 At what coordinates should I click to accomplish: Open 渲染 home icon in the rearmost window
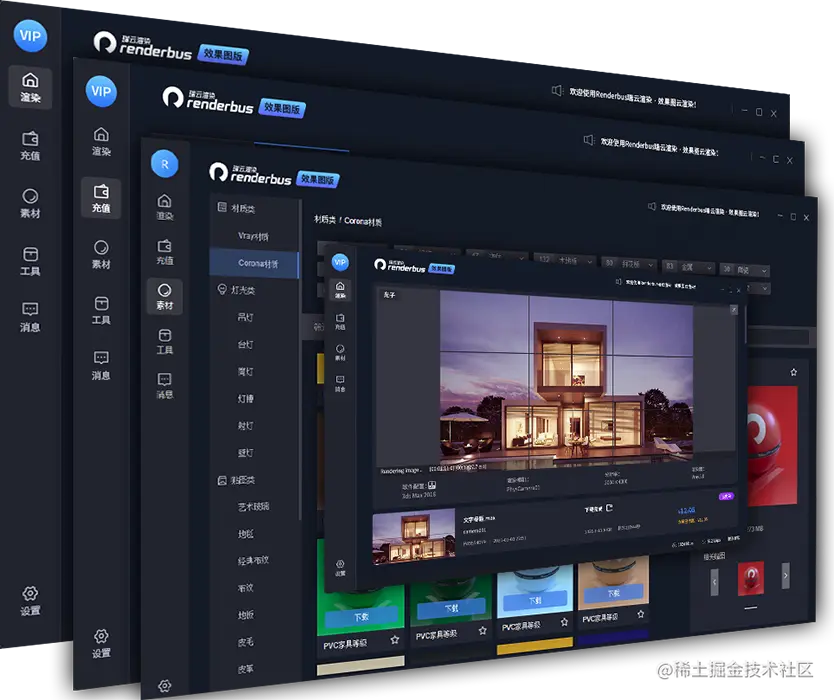tap(30, 88)
